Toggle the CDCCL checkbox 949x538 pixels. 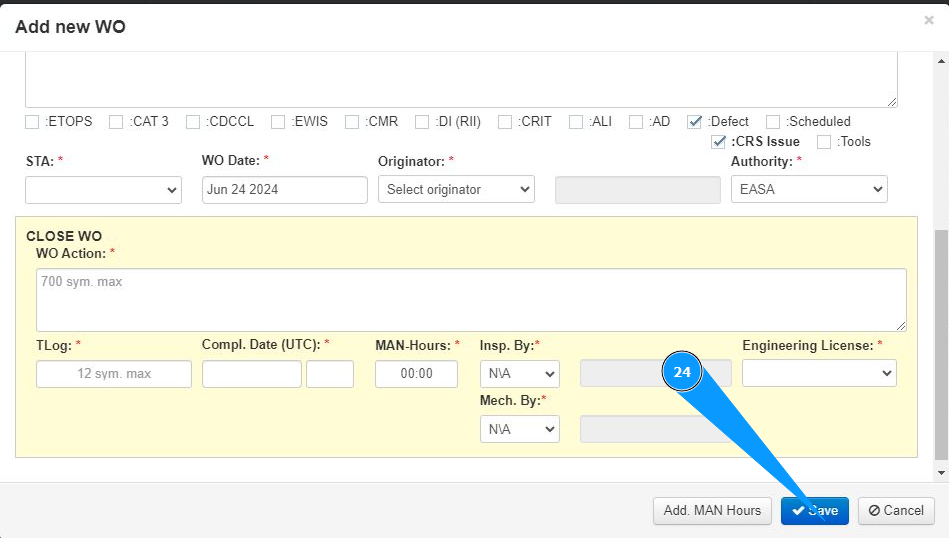[193, 122]
